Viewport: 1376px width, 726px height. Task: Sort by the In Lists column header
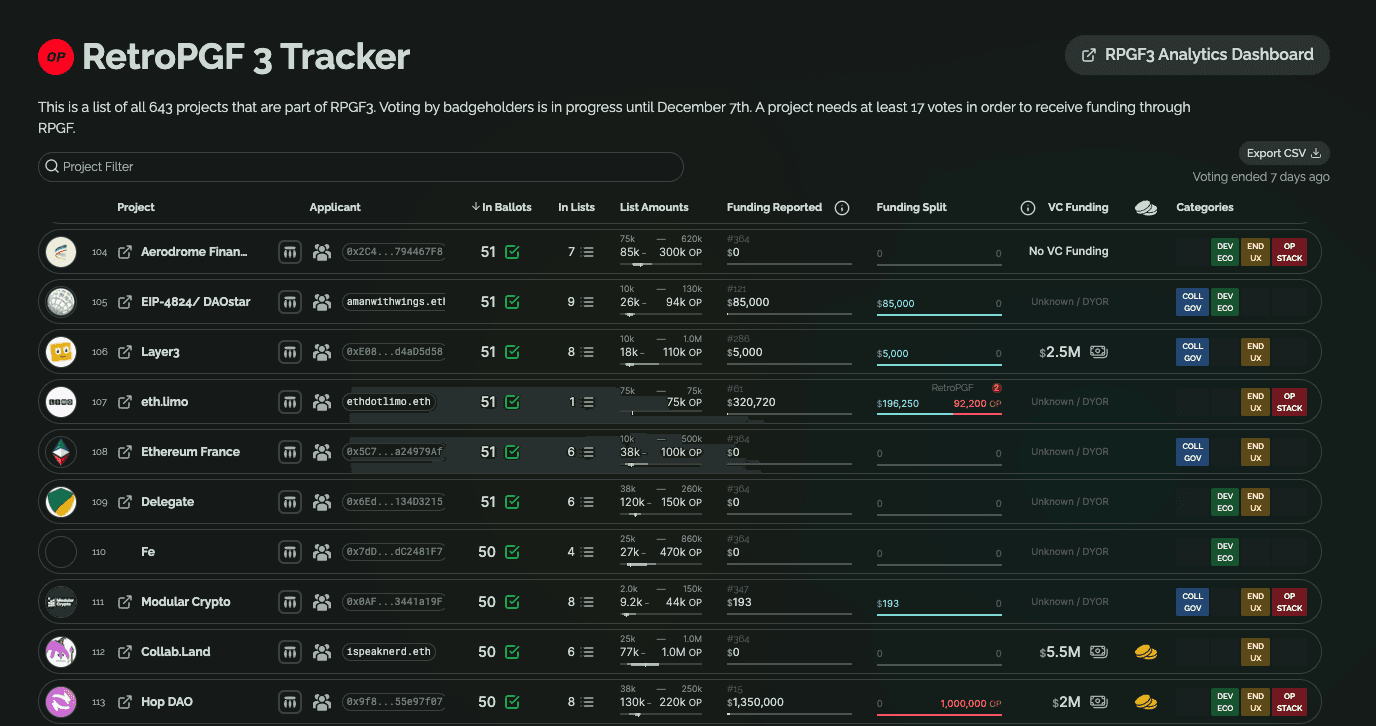576,207
